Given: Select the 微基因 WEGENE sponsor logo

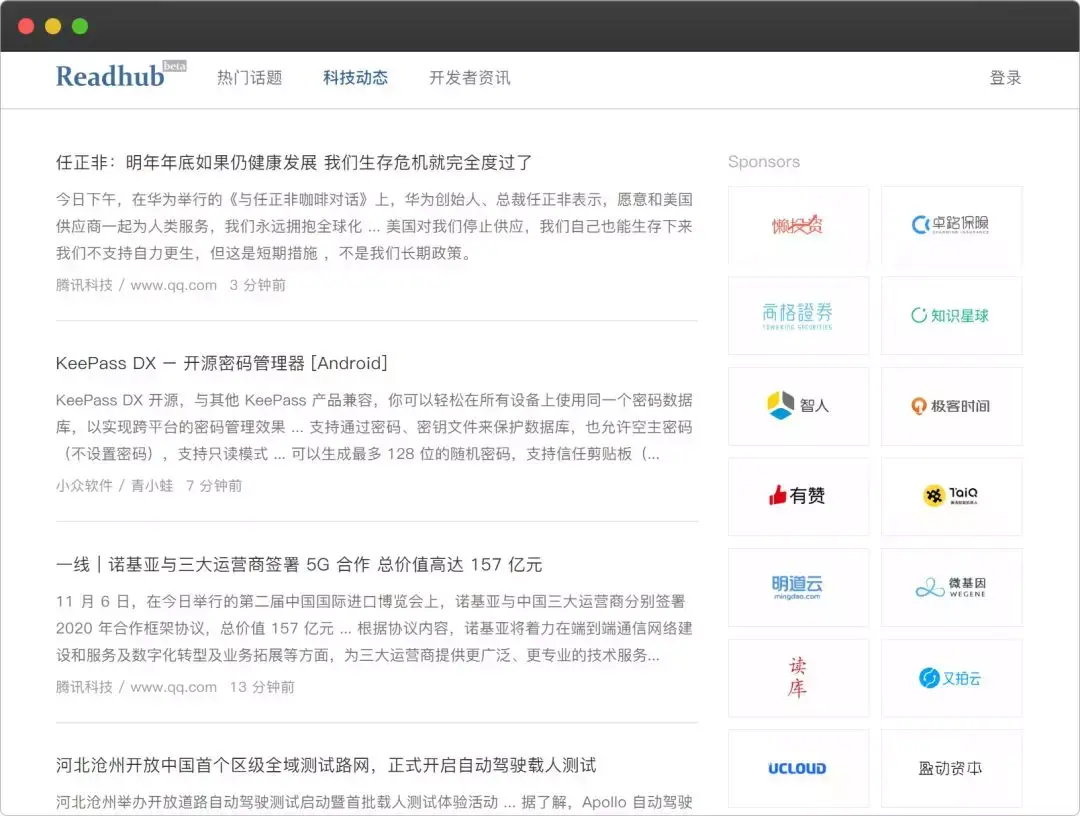Looking at the screenshot, I should (x=951, y=587).
